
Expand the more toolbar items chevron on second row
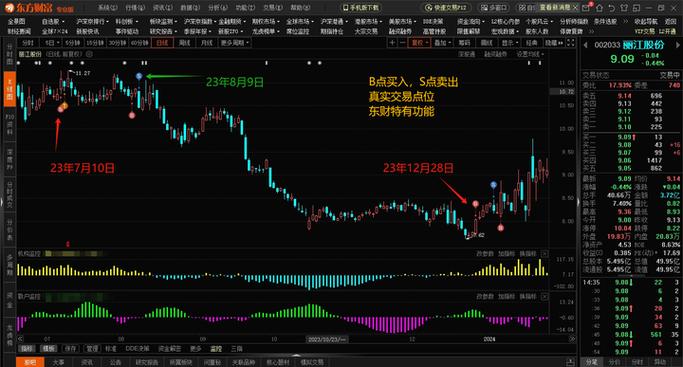591,31
